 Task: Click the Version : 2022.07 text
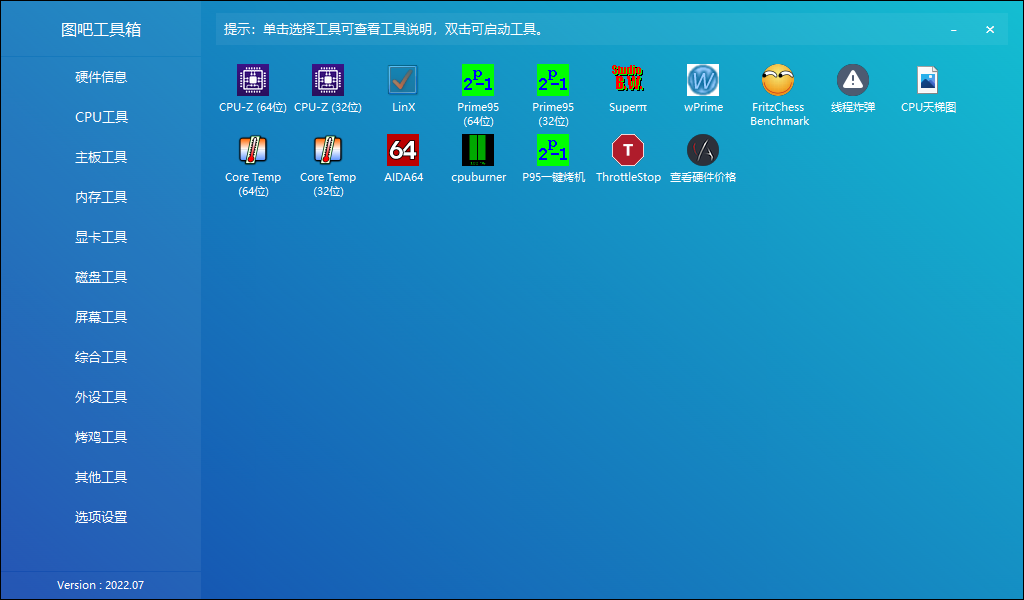[x=101, y=585]
